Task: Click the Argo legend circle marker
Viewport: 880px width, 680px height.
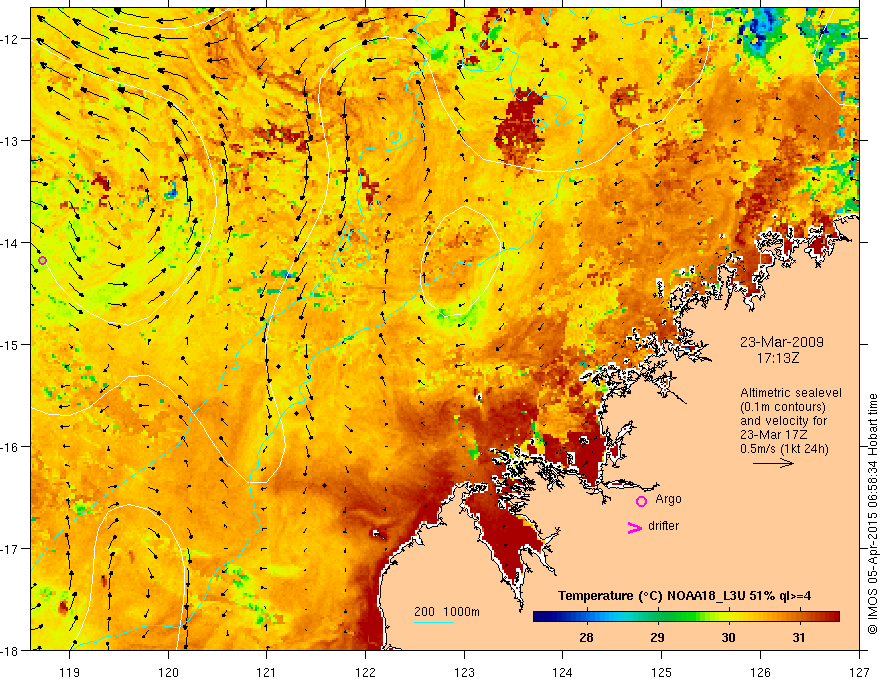Action: click(x=641, y=501)
